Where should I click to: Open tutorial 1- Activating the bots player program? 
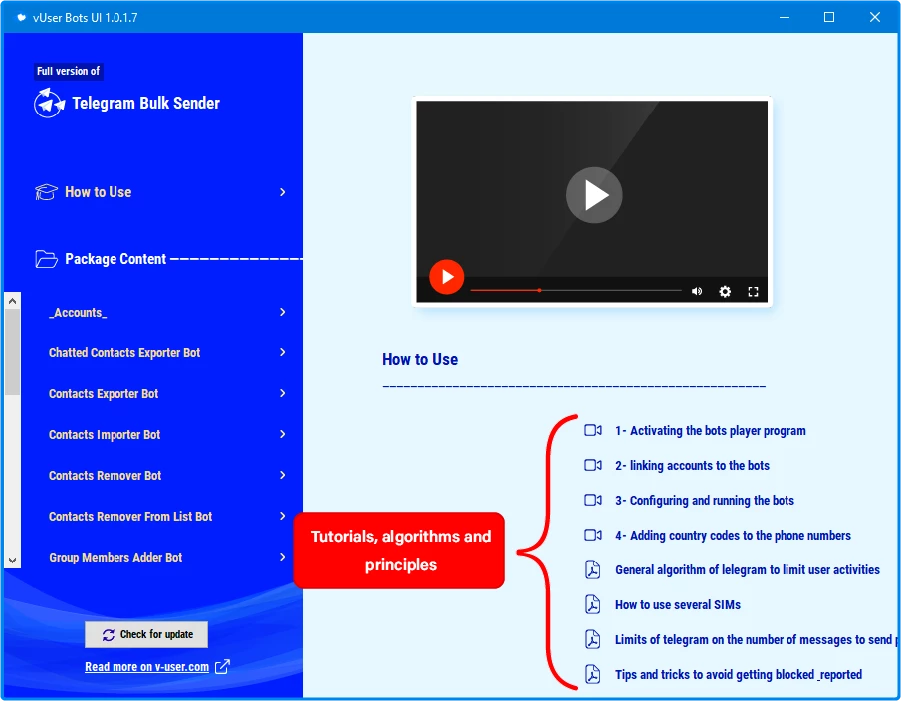tap(710, 430)
